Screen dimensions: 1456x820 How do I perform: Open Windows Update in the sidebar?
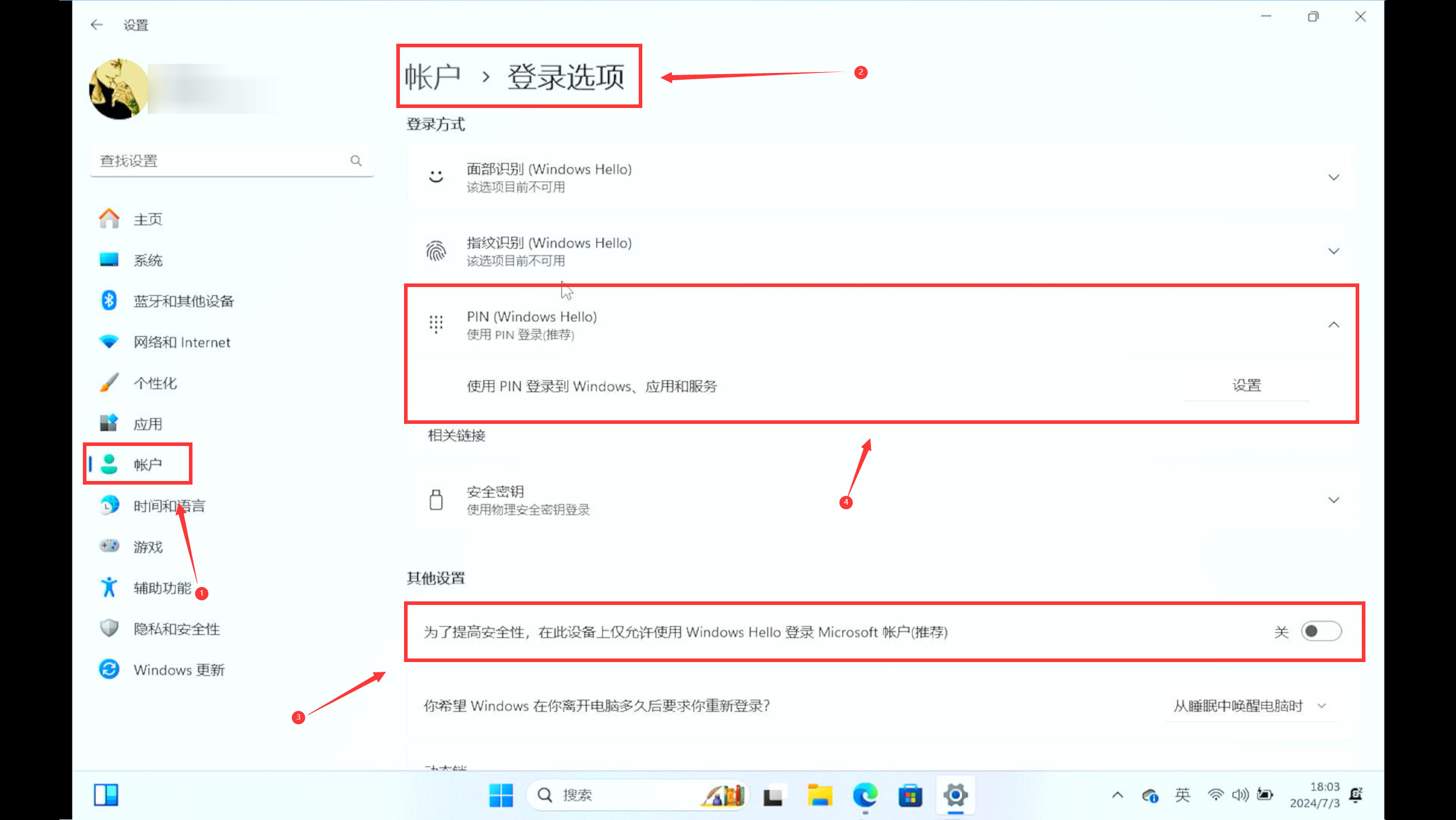179,670
